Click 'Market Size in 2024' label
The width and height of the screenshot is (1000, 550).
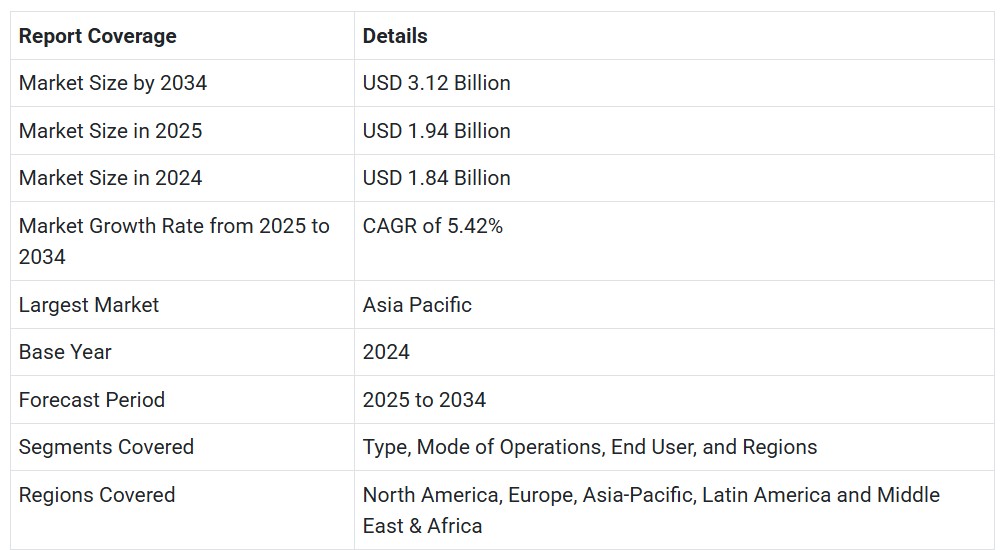pos(110,178)
